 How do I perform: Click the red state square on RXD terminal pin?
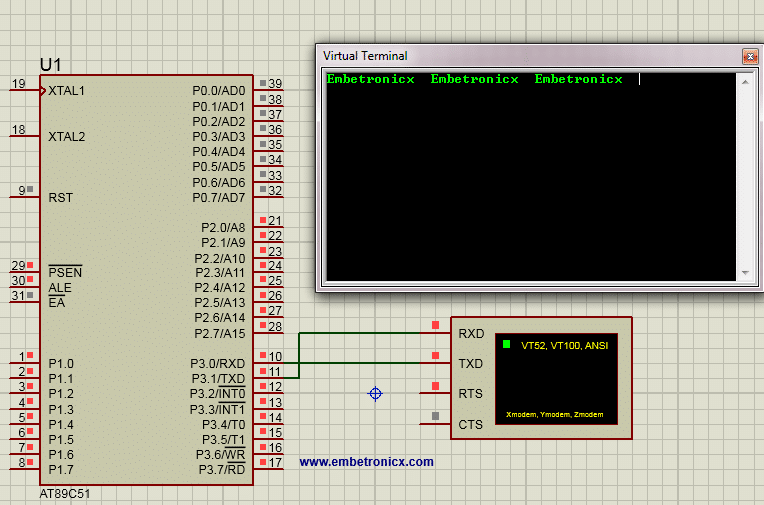435,325
